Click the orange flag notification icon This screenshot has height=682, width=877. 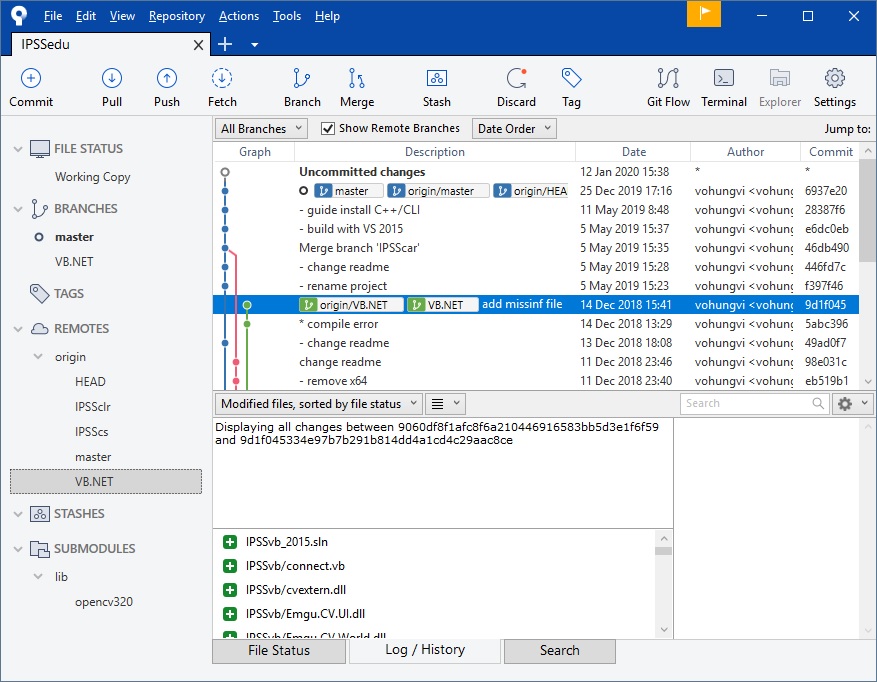[704, 14]
